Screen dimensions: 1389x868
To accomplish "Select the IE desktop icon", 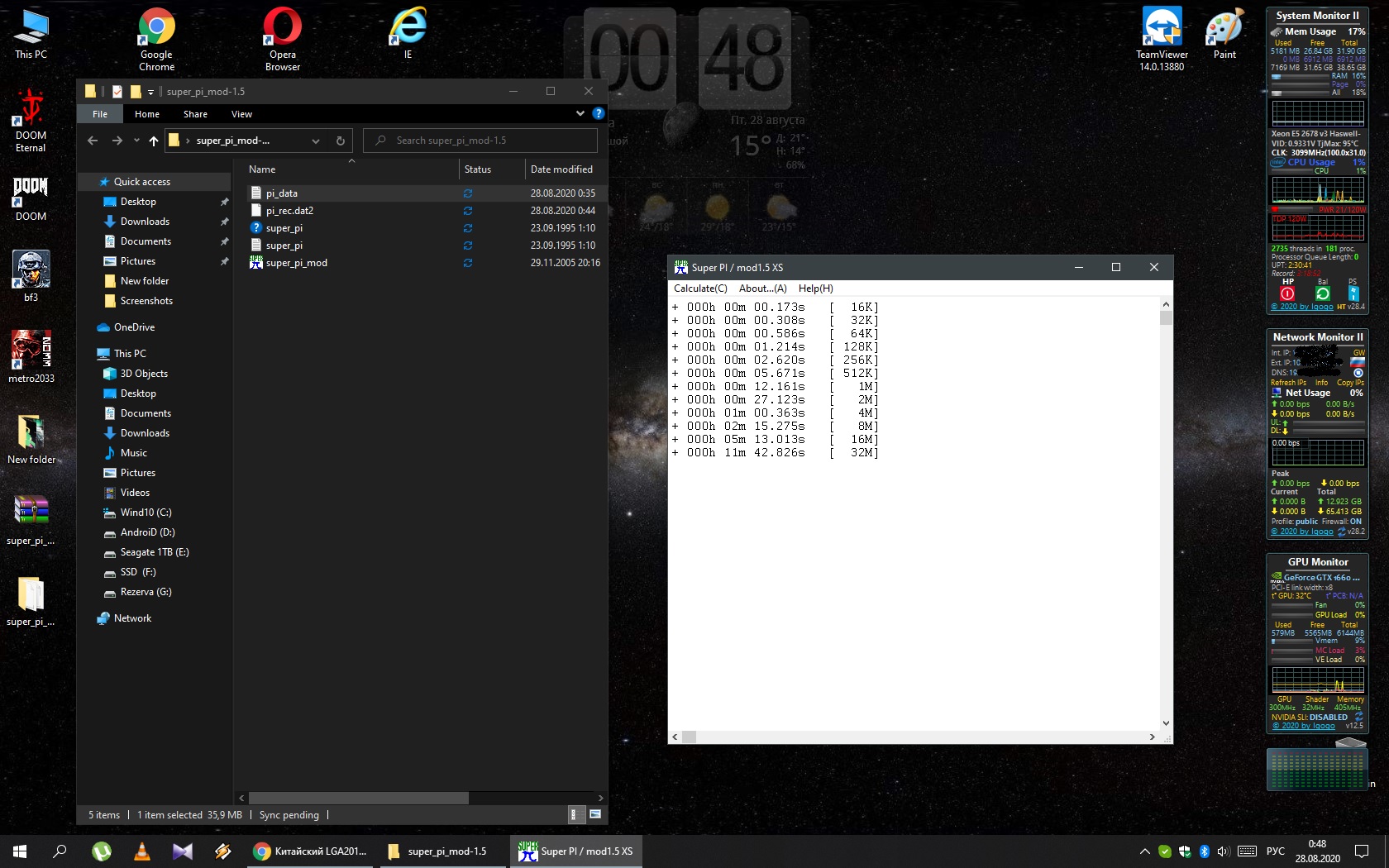I will point(408,33).
